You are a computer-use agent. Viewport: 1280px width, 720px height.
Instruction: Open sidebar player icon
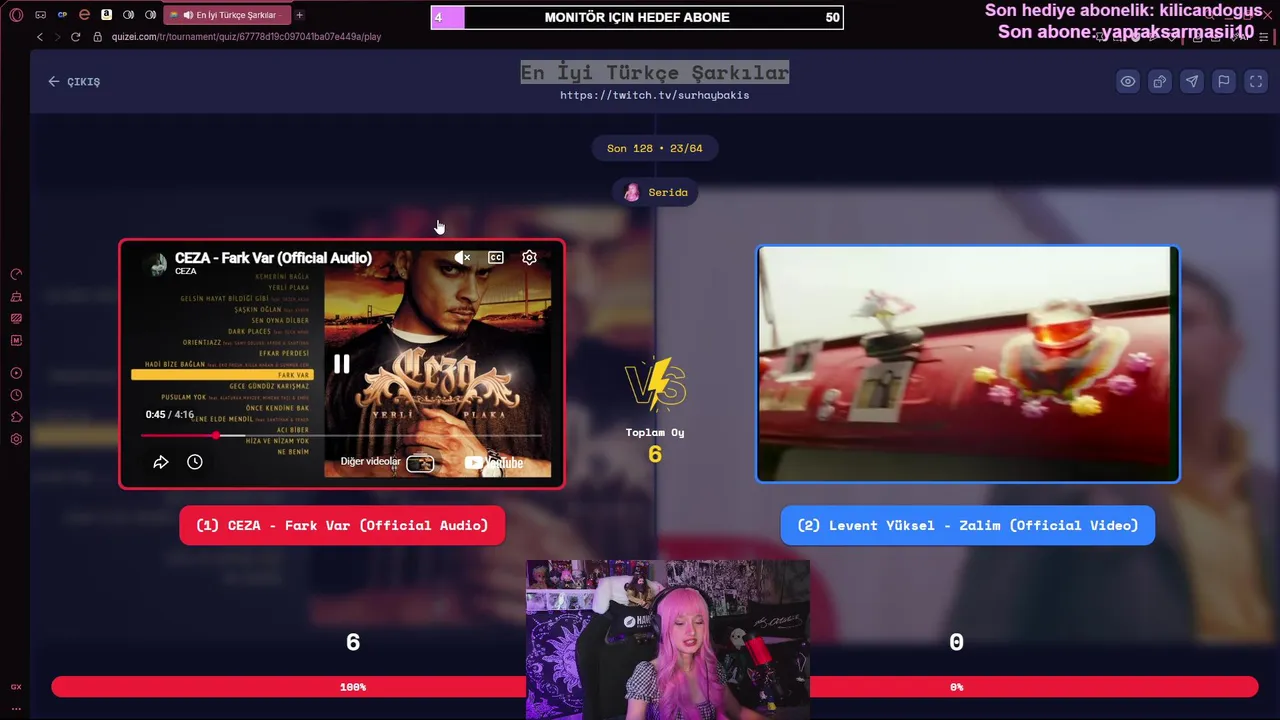16,373
